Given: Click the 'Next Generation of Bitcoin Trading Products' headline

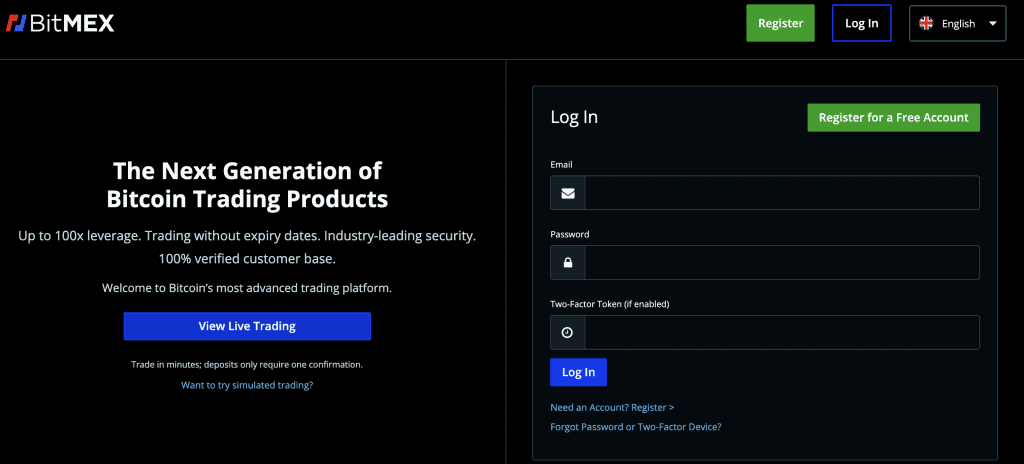Looking at the screenshot, I should point(247,184).
